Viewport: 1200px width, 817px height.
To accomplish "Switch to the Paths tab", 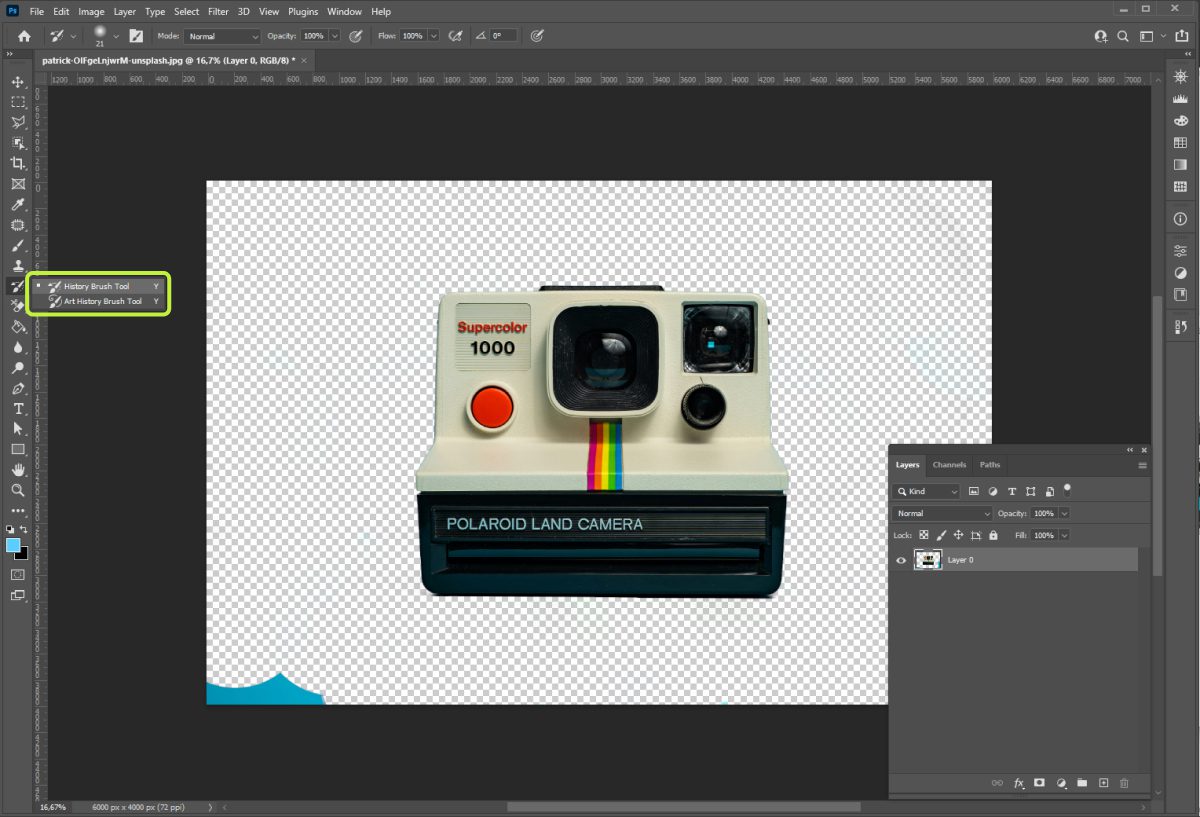I will coord(990,465).
